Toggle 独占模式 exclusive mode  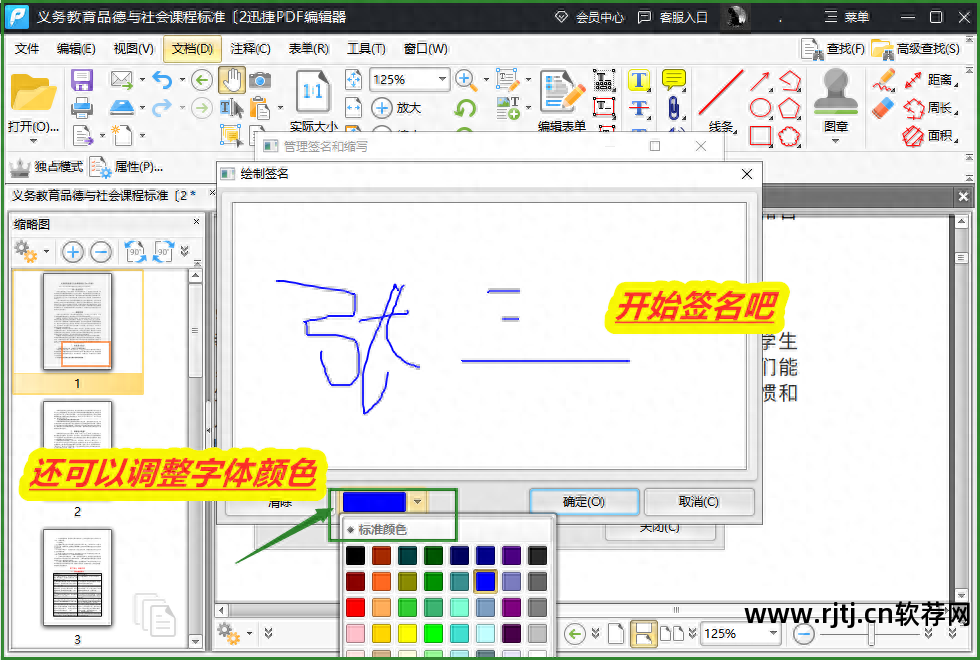(46, 167)
